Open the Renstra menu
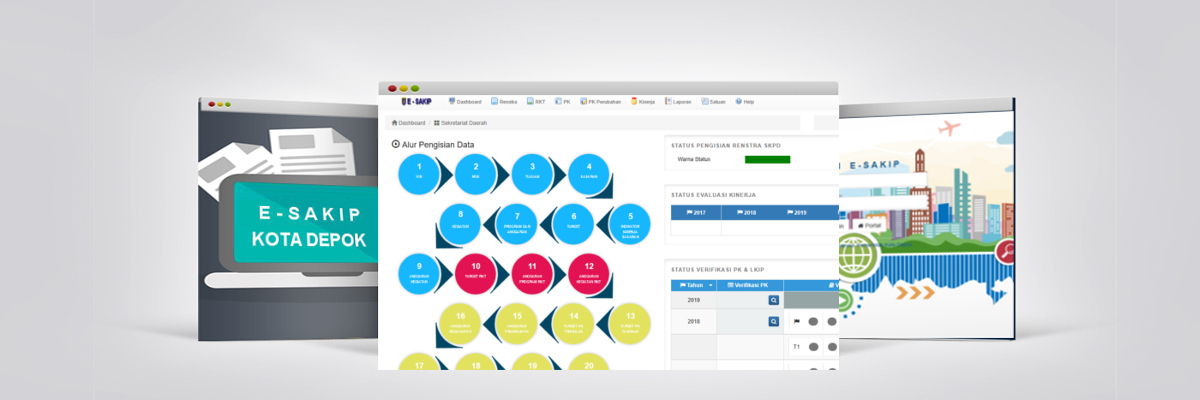Image resolution: width=1200 pixels, height=400 pixels. 503,102
